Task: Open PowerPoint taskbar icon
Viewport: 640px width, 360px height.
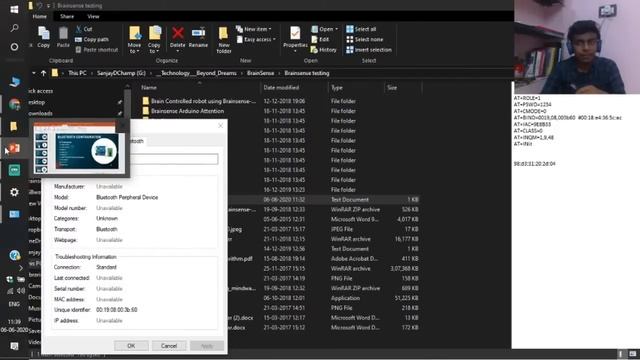Action: pyautogui.click(x=14, y=148)
